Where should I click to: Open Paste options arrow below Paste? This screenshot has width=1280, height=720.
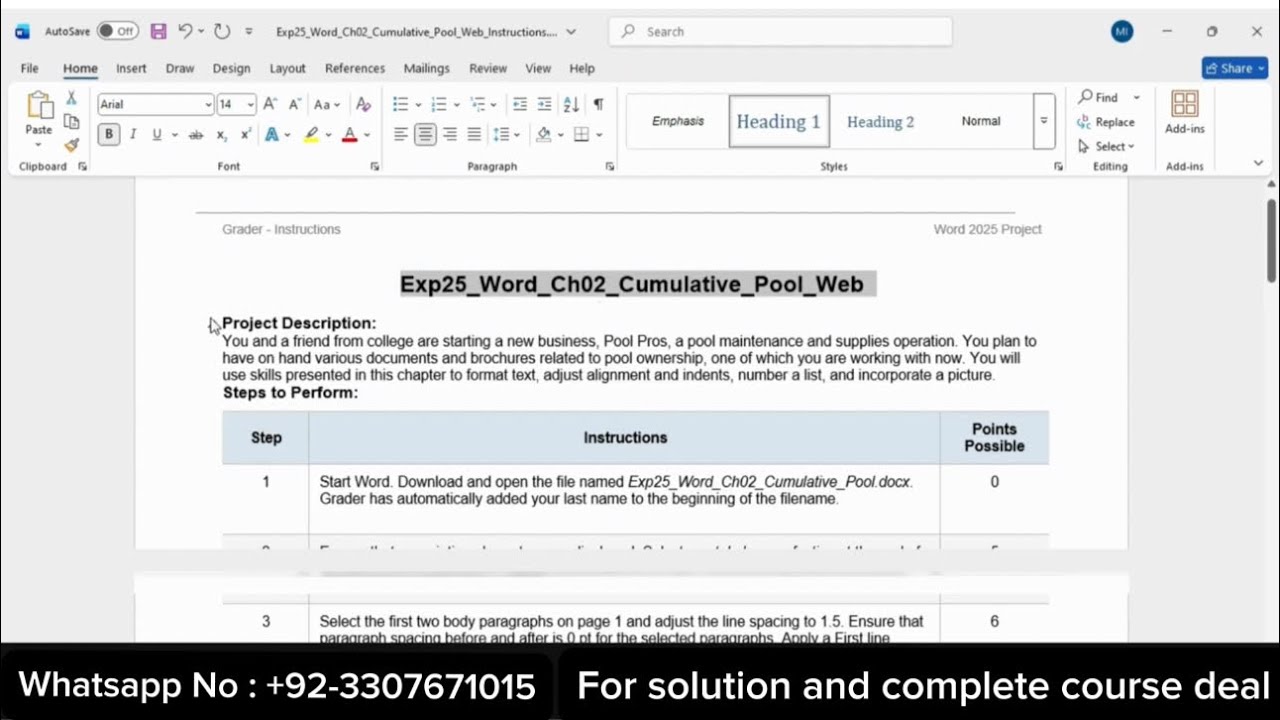point(39,143)
